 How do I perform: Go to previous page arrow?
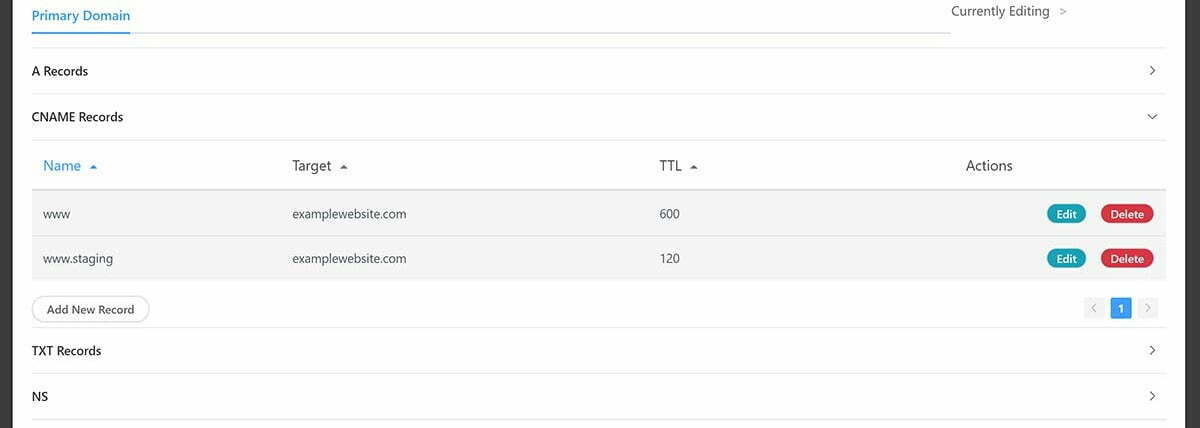point(1094,308)
